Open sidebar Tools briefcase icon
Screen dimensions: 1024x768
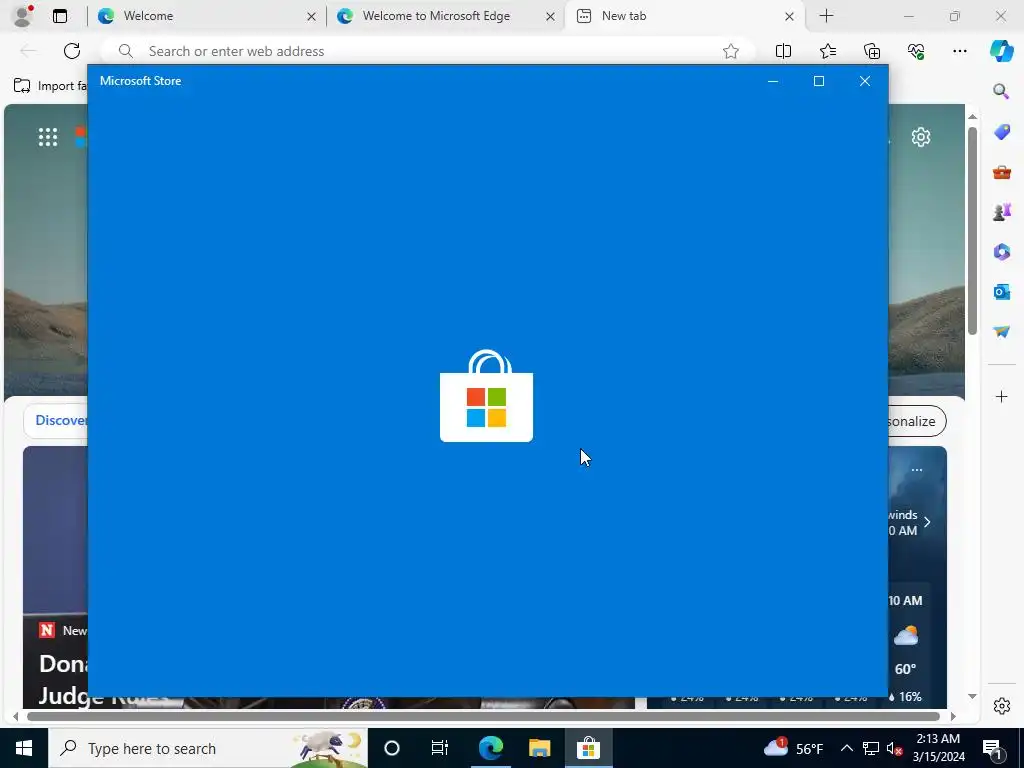point(1001,172)
